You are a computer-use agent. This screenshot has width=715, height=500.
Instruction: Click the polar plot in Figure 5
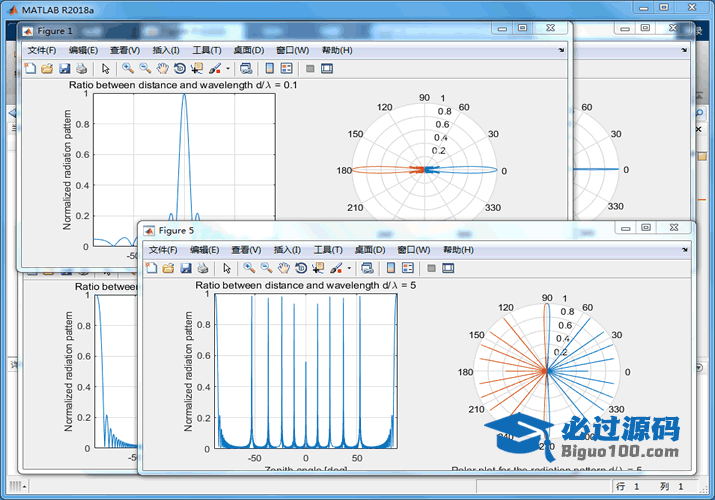point(546,371)
